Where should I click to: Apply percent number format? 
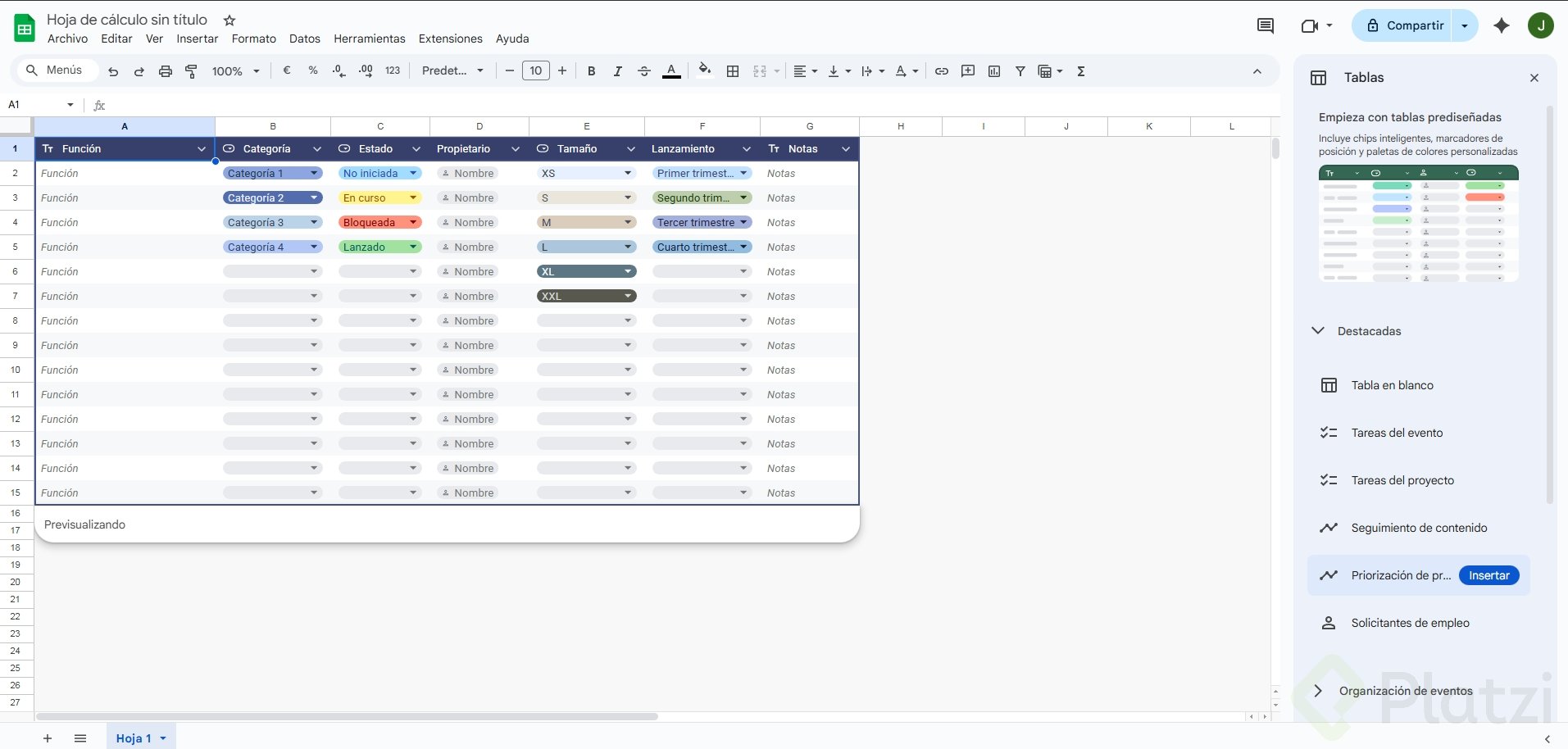(x=313, y=71)
